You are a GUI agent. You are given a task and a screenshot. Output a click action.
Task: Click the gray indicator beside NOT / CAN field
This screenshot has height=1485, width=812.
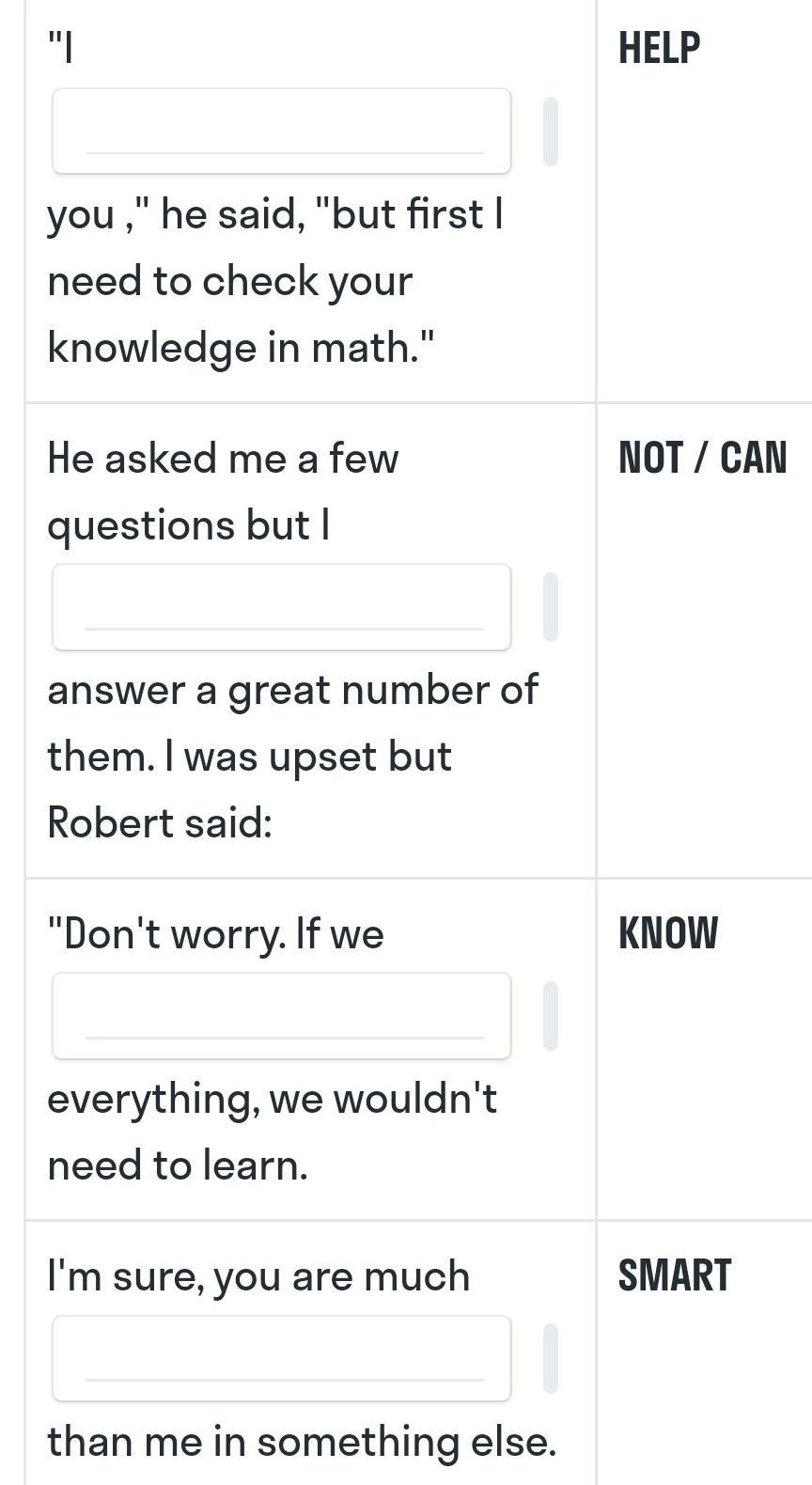(551, 606)
